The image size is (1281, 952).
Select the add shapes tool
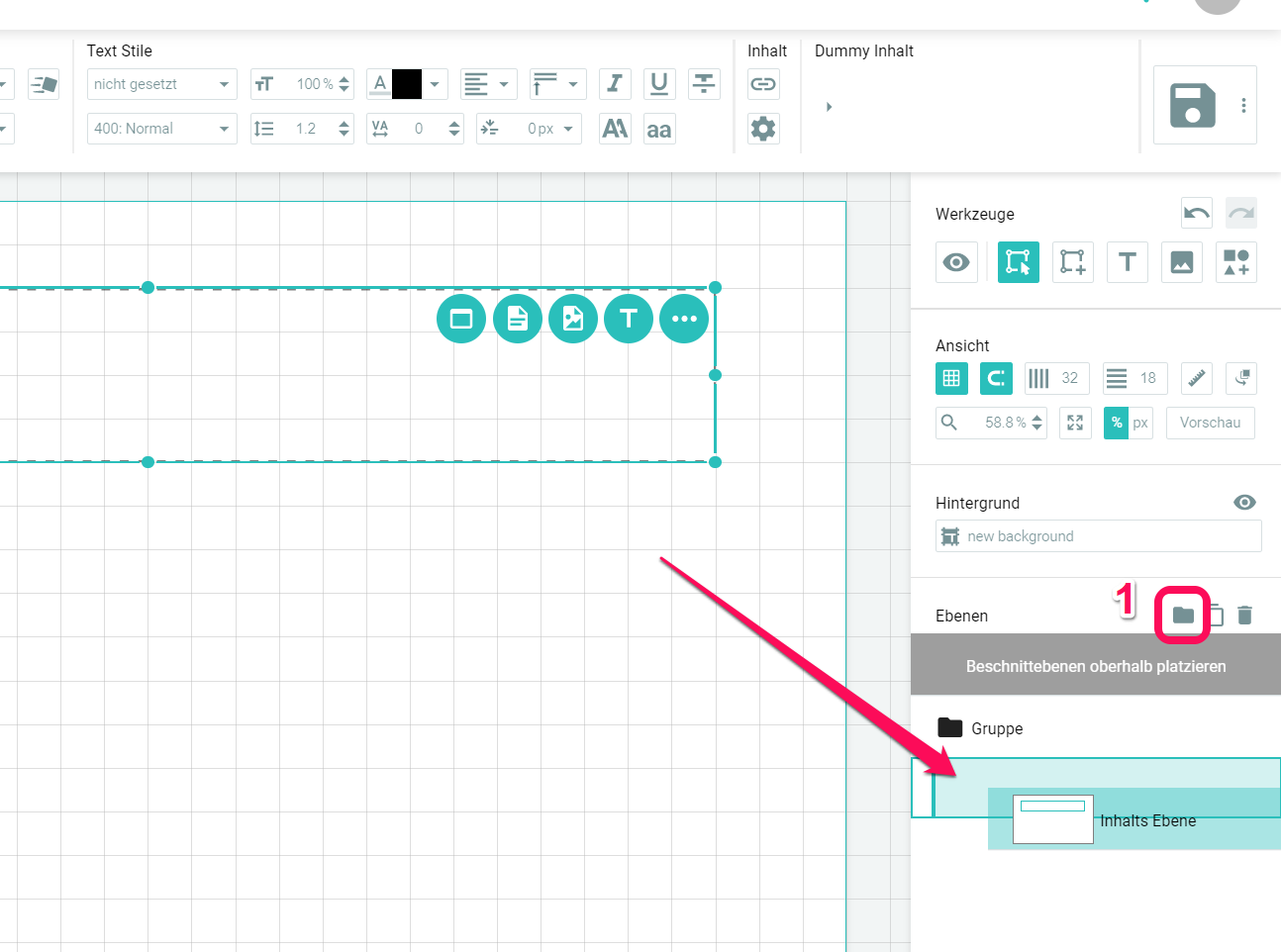1236,262
